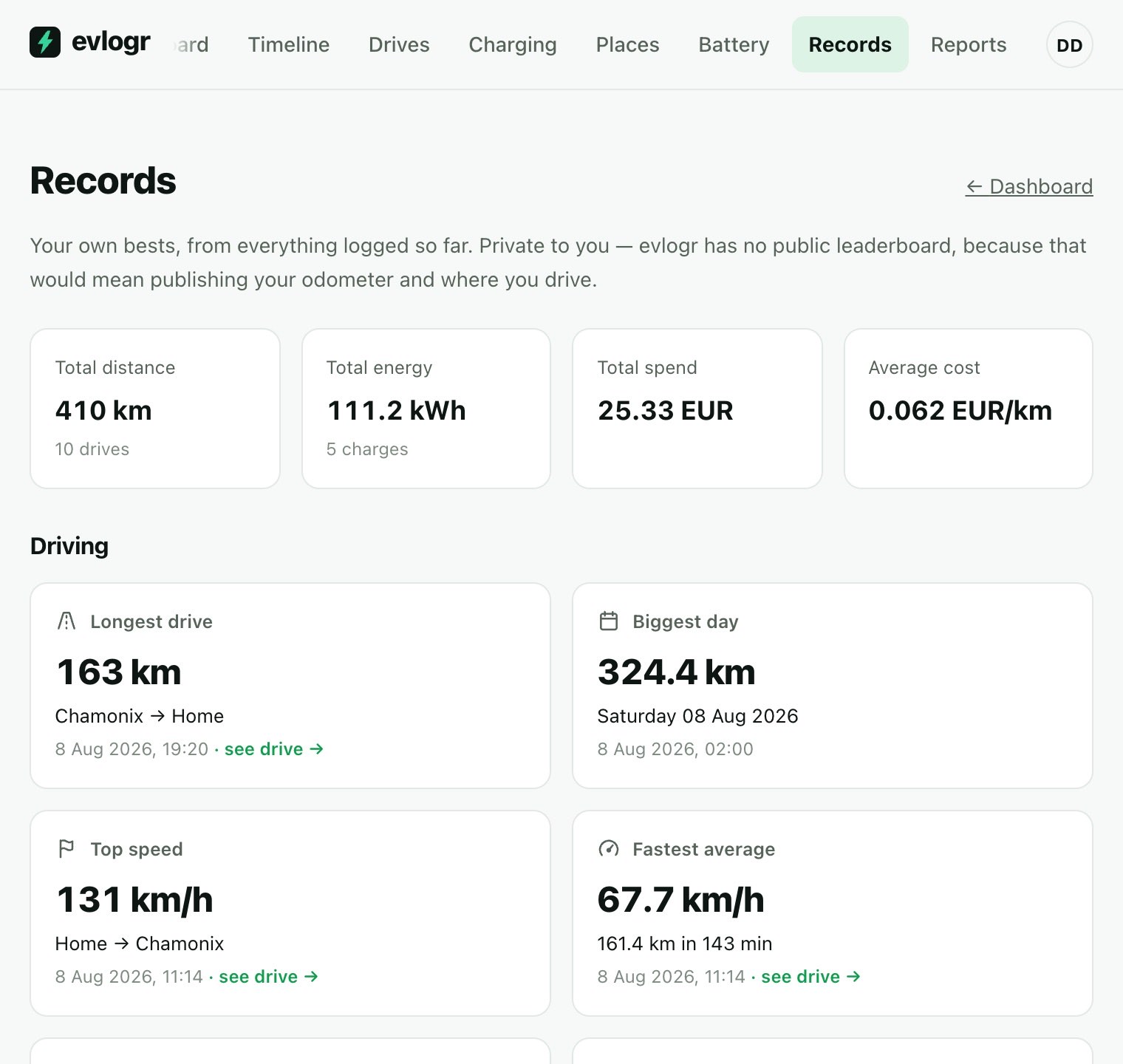Click the evlogr brand name
Image resolution: width=1123 pixels, height=1064 pixels.
coord(111,42)
